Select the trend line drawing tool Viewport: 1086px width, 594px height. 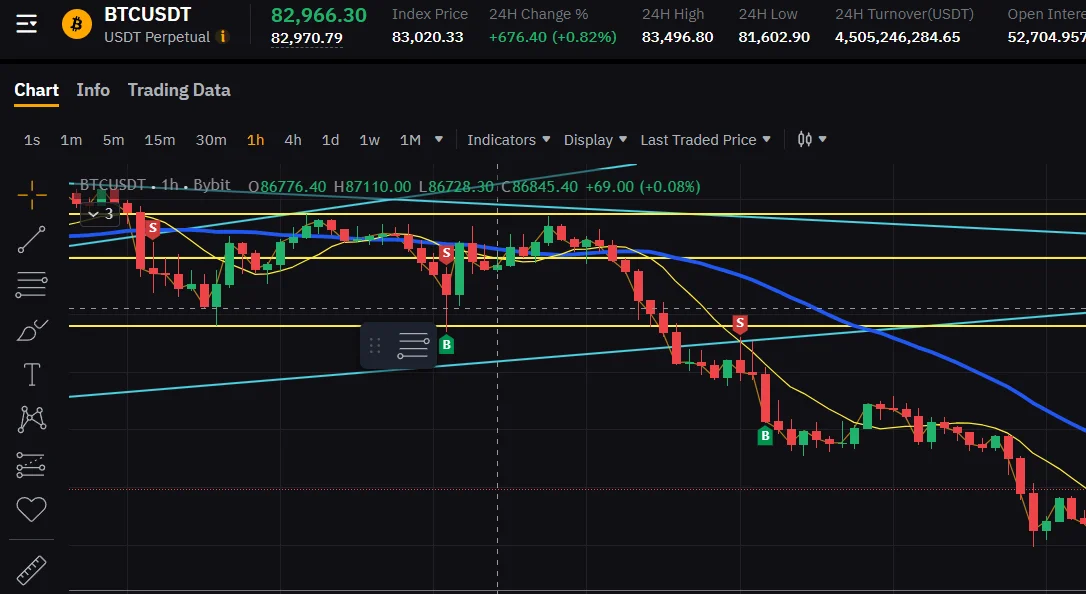(x=32, y=240)
